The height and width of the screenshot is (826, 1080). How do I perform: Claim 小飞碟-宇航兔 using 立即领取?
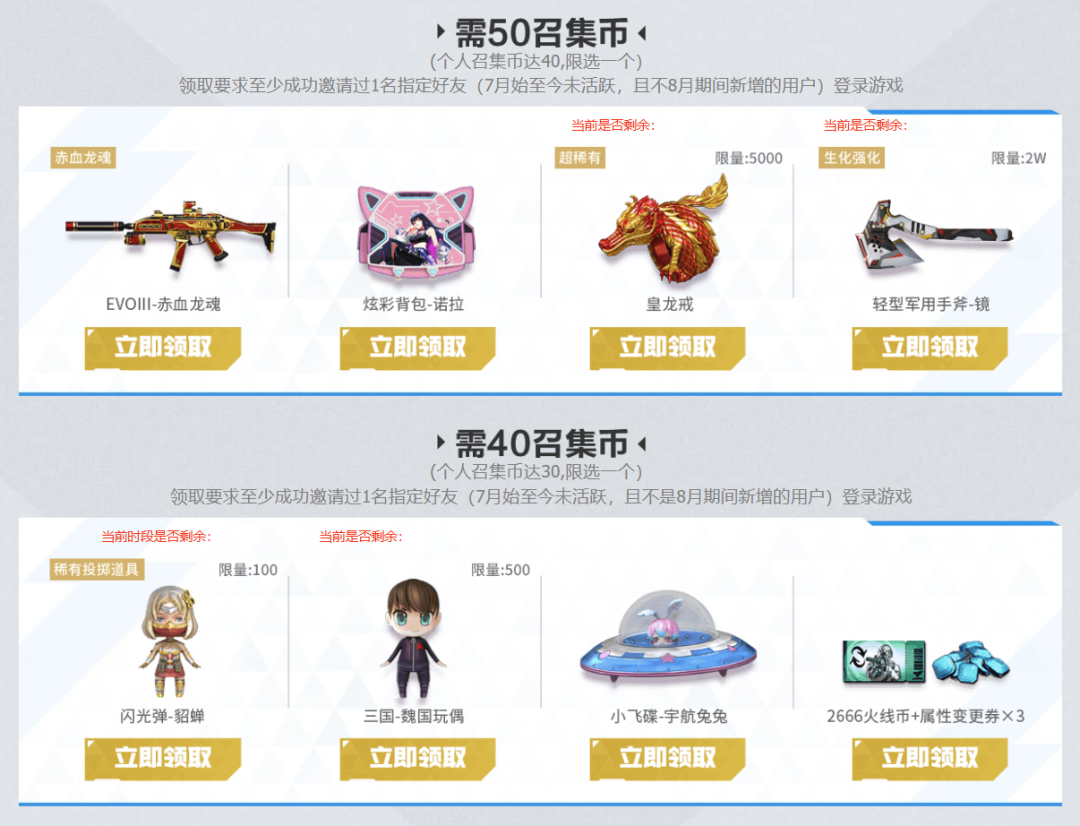click(x=667, y=759)
